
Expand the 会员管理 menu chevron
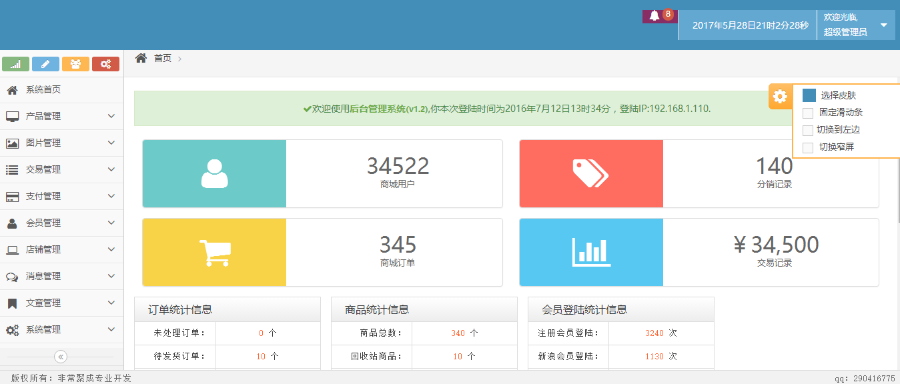click(111, 223)
